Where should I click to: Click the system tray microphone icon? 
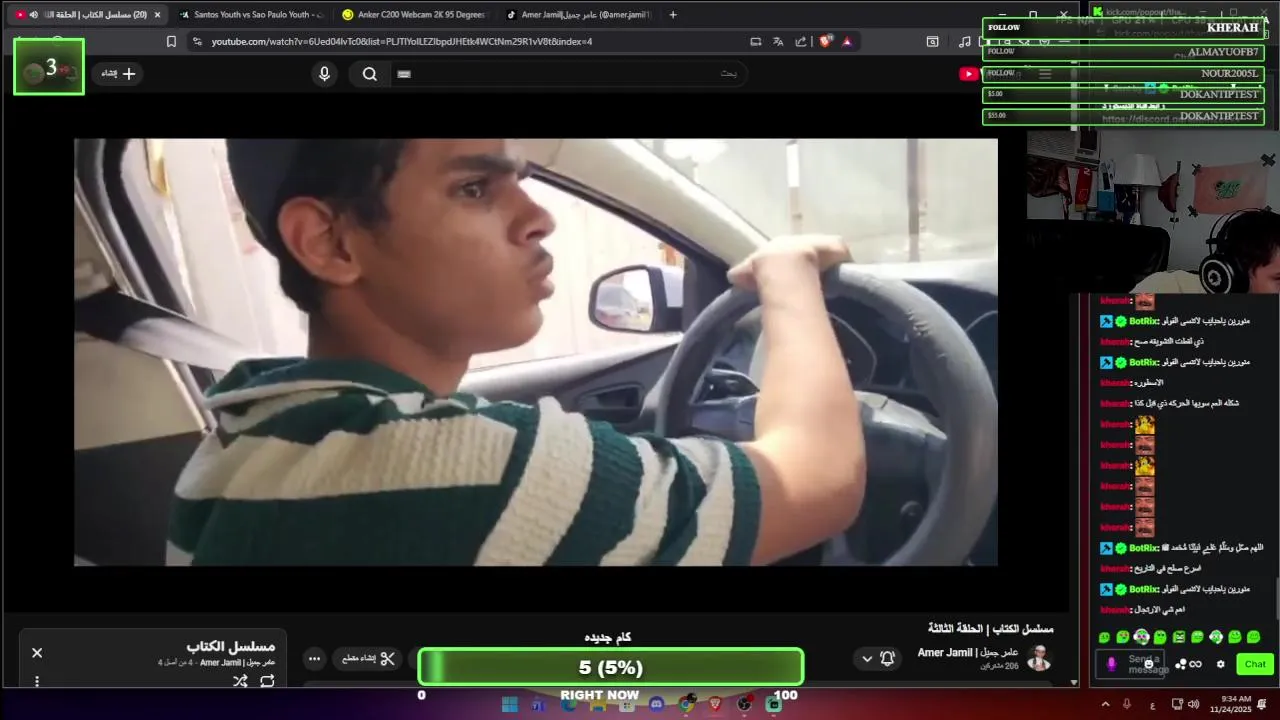[1127, 705]
